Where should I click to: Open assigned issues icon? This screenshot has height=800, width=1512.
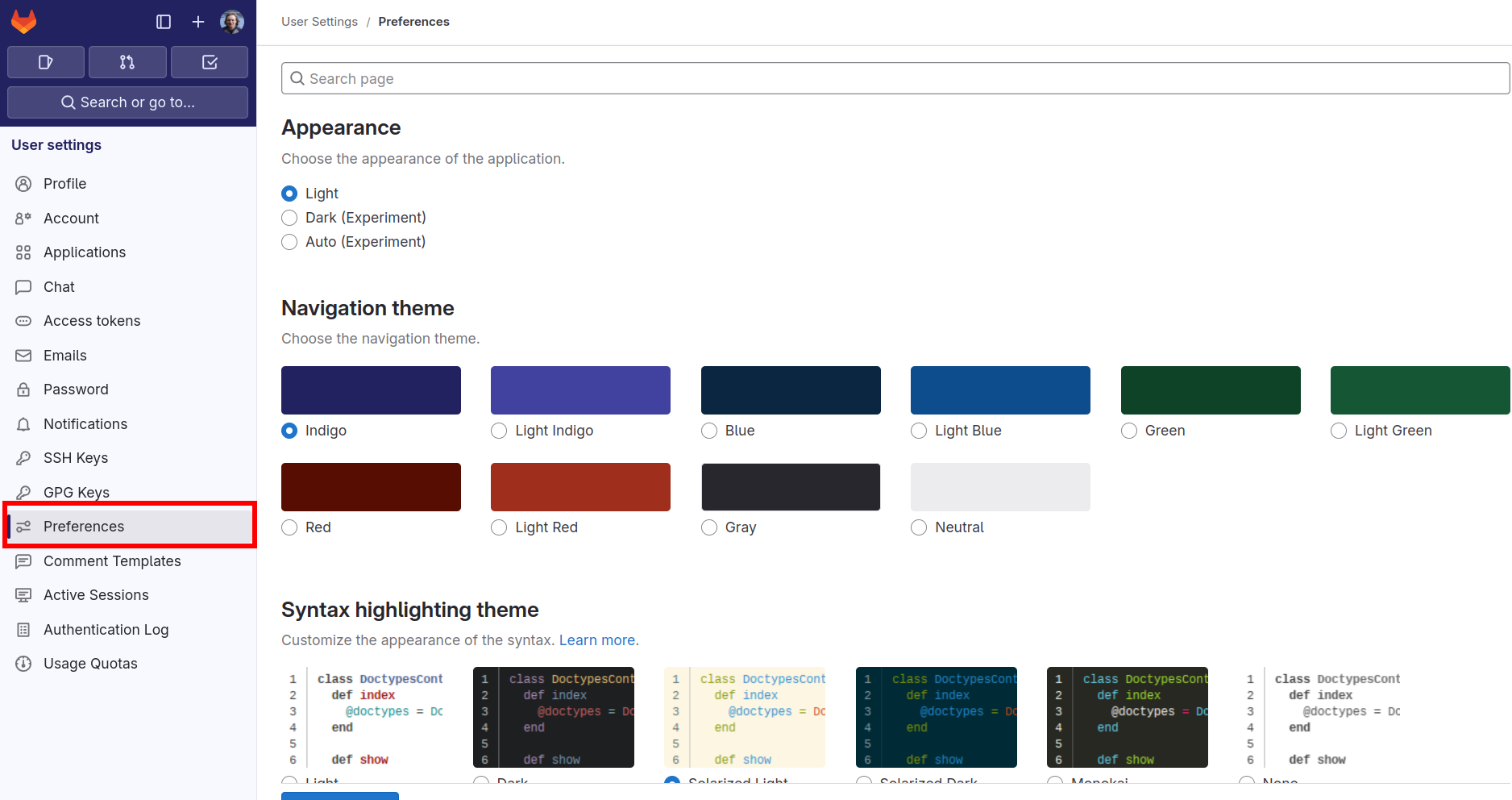(46, 62)
